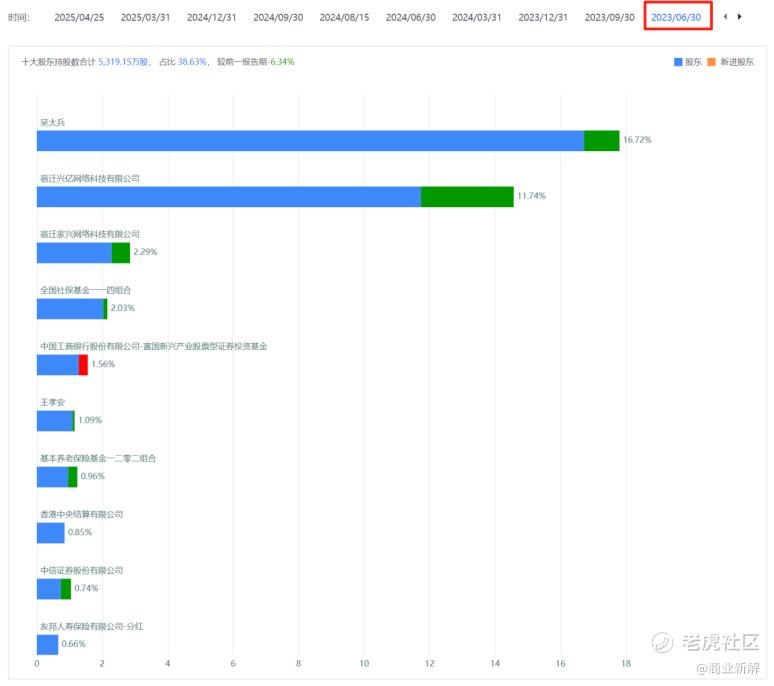This screenshot has width=774, height=686.
Task: Click the name 全国社保基金一一四组合
Action: pos(85,290)
